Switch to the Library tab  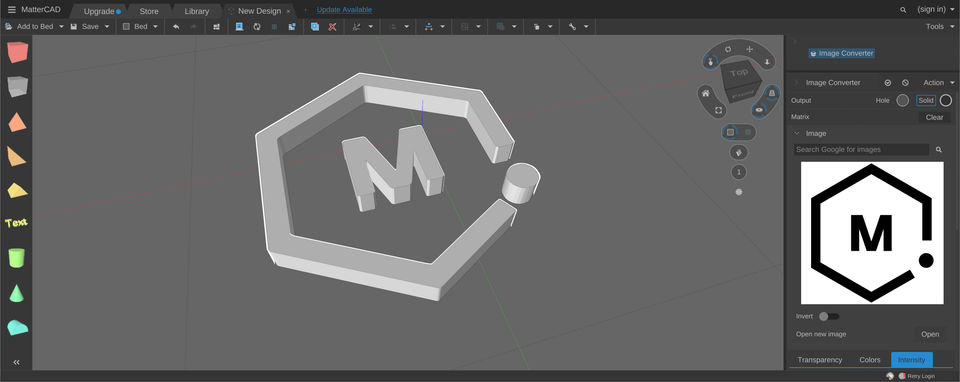click(x=197, y=11)
